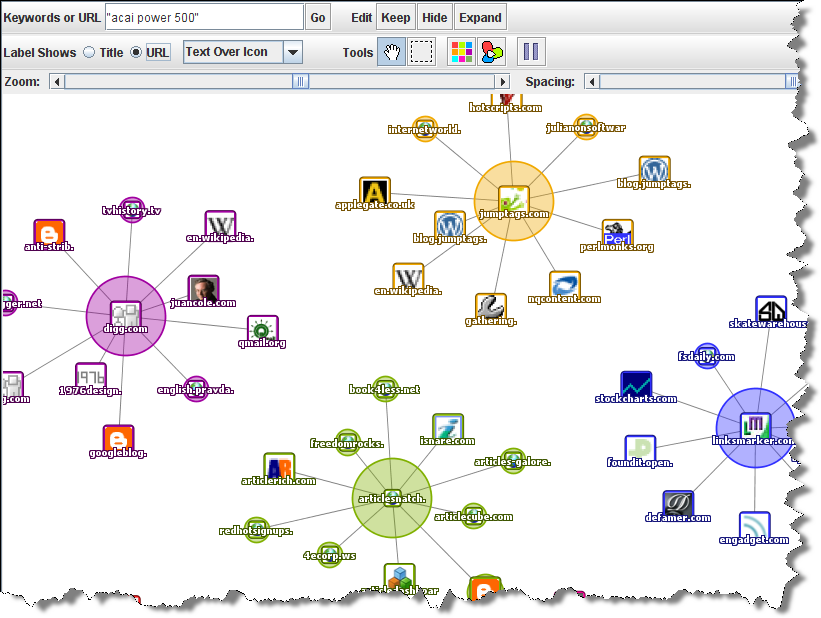821x618 pixels.
Task: Select the nqcontent.com node icon
Action: tap(565, 286)
